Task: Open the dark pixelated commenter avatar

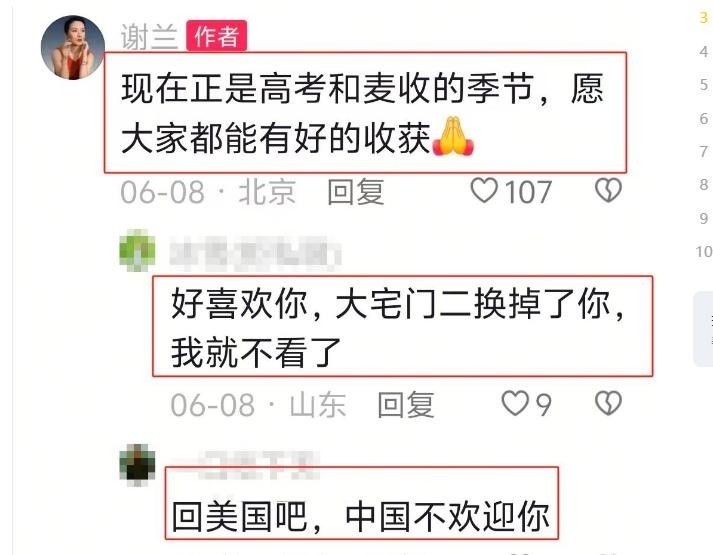Action: pos(137,465)
